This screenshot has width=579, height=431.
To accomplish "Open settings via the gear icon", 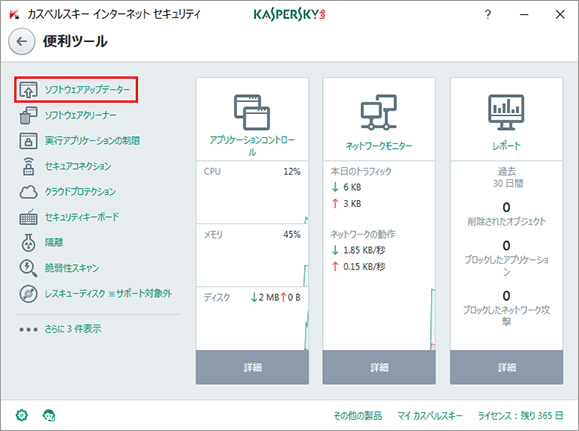I will coord(22,415).
